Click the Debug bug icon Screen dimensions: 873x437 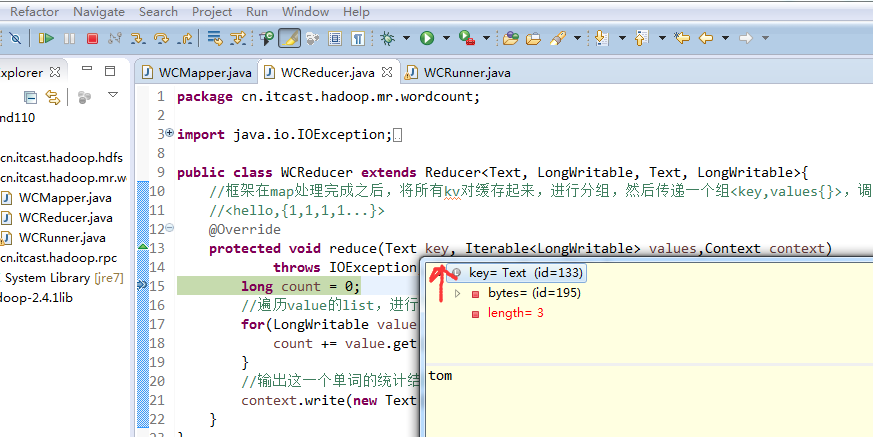click(x=388, y=38)
